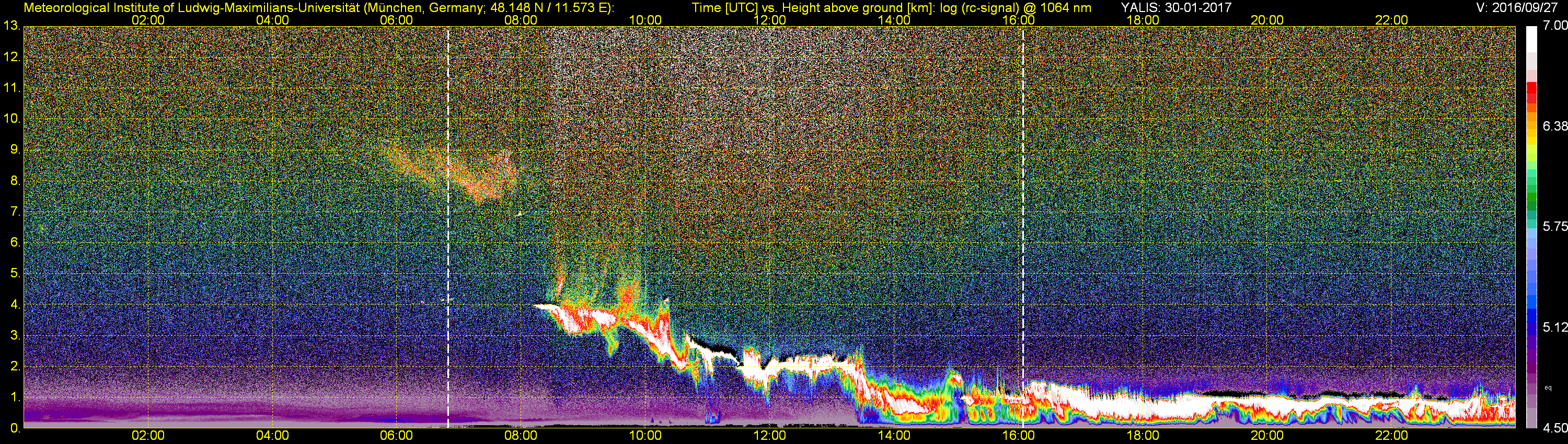This screenshot has width=1568, height=444.
Task: Click the '06:00' label on the top time axis
Action: 396,20
